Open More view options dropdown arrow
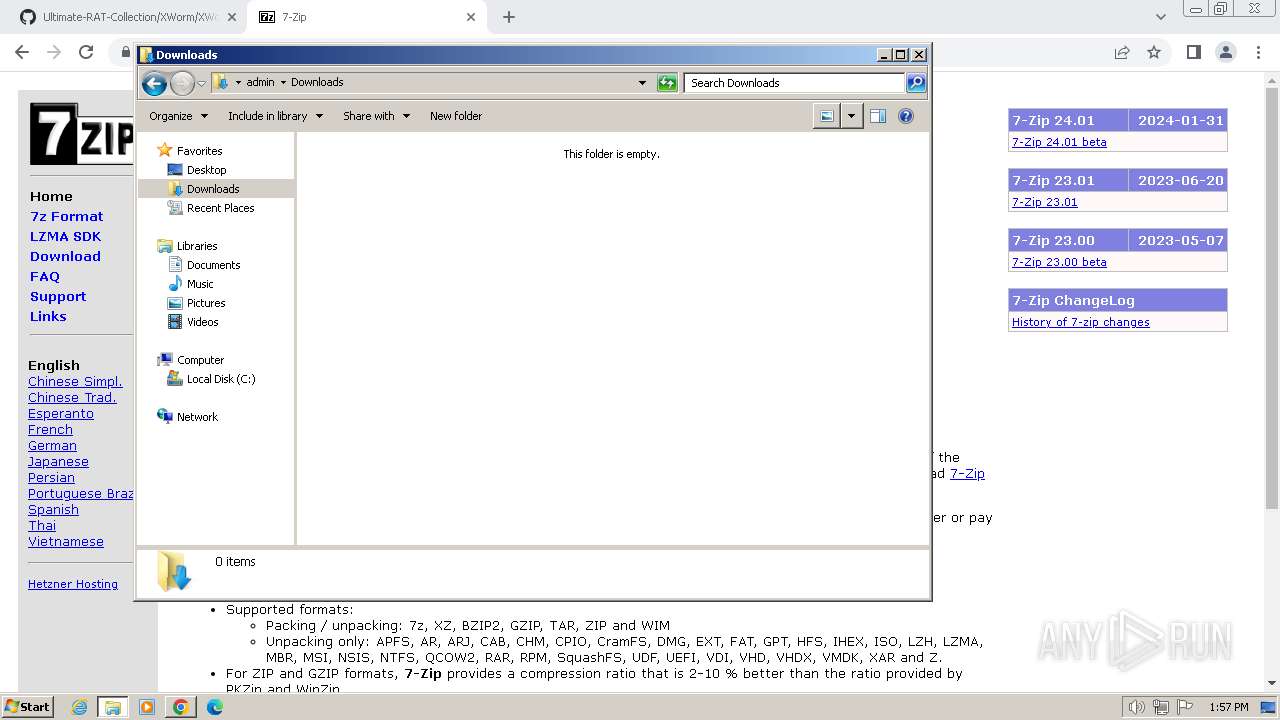Image resolution: width=1280 pixels, height=720 pixels. tap(851, 116)
